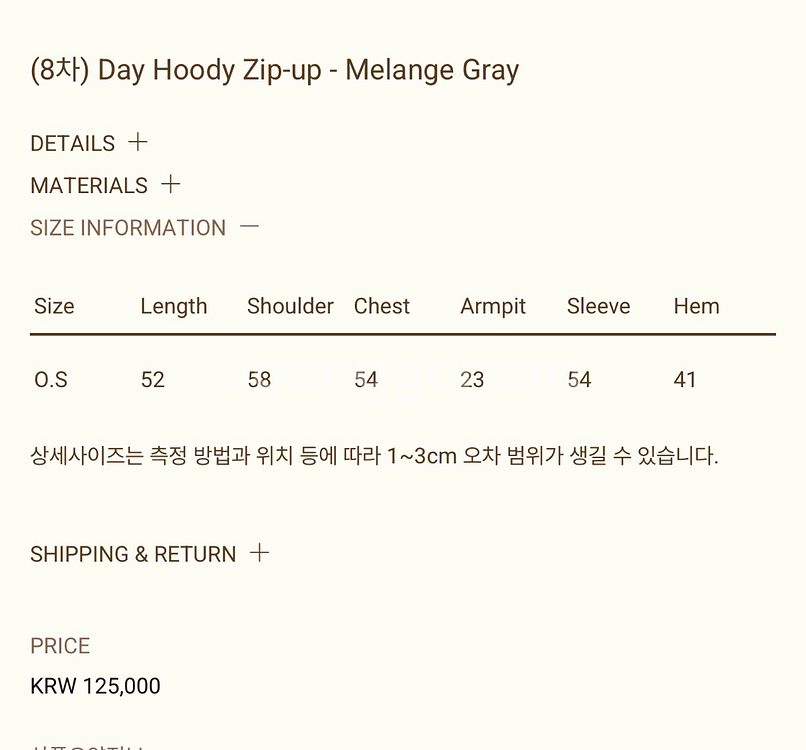Open the SHIPPING & RETURN section label
The image size is (806, 750).
pyautogui.click(x=133, y=554)
